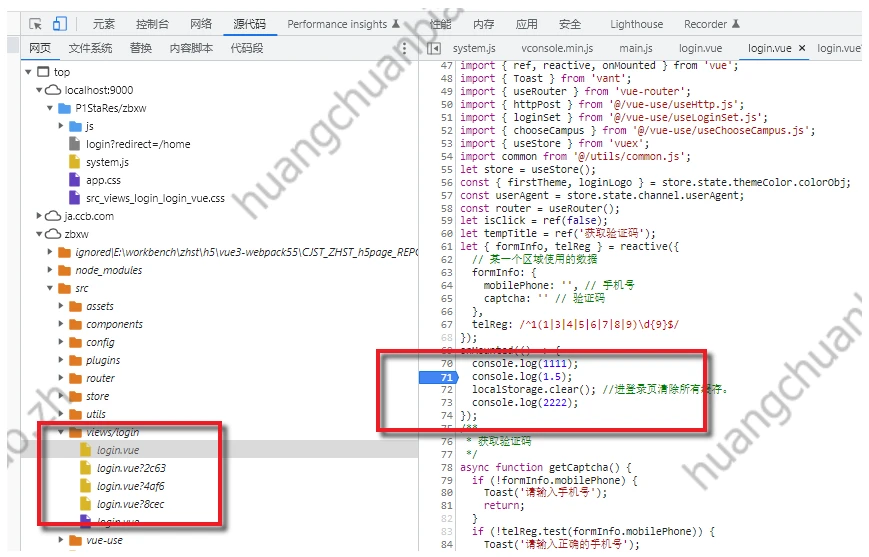Click the toggle navigator sidebar icon

[x=434, y=48]
